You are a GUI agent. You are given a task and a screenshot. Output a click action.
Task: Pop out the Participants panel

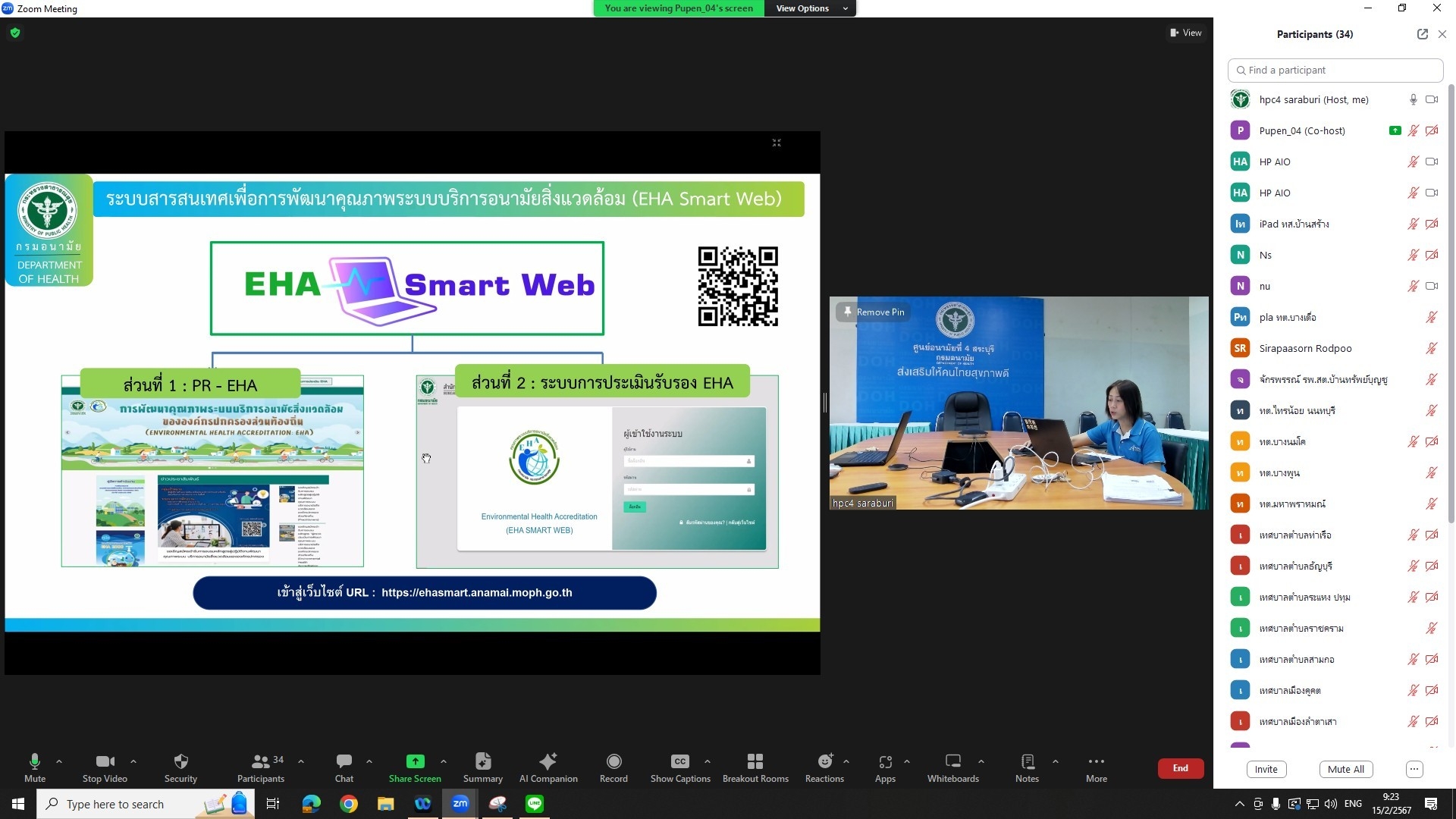click(1422, 34)
